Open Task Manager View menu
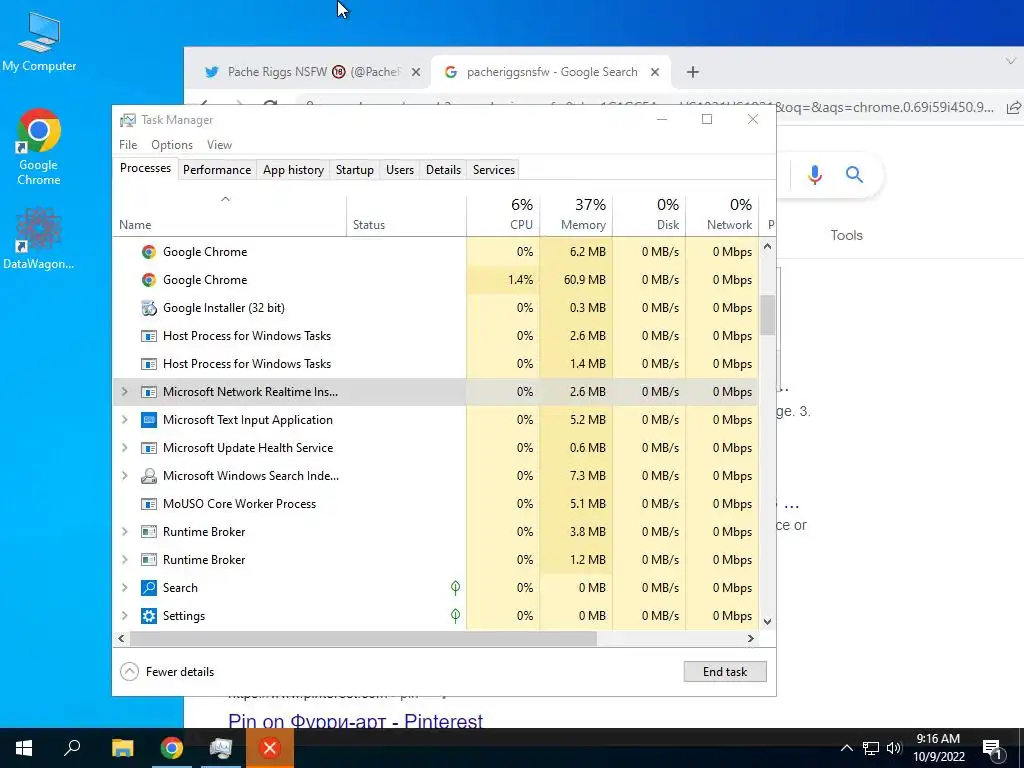The image size is (1024, 768). (219, 145)
